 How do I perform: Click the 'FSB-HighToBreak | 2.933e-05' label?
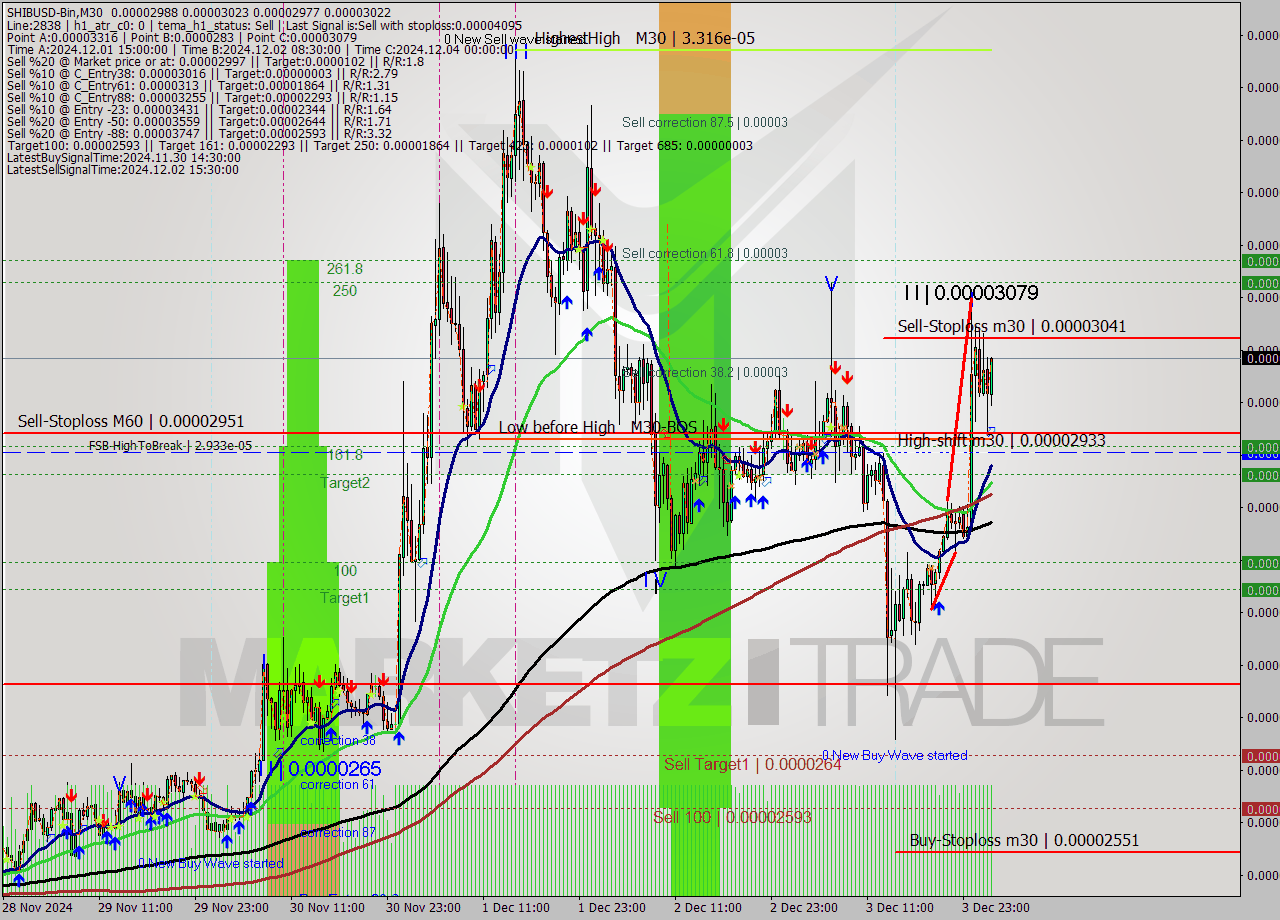tap(170, 446)
